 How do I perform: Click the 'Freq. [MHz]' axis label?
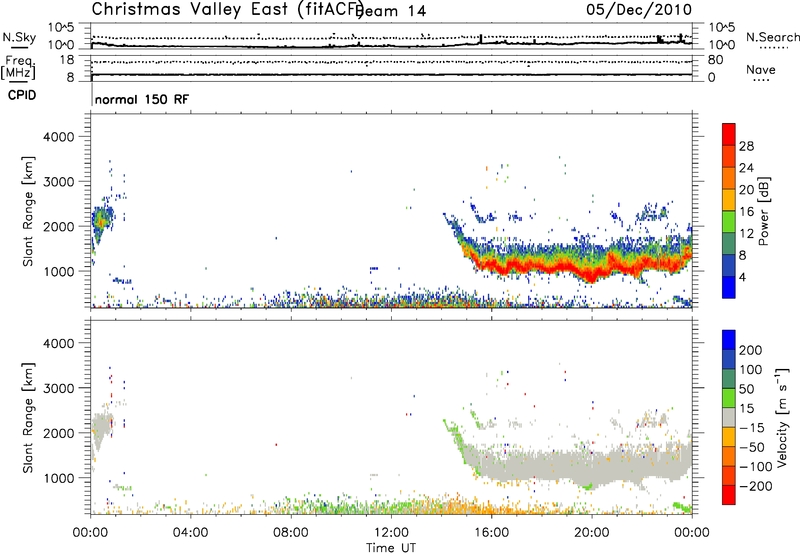(19, 67)
